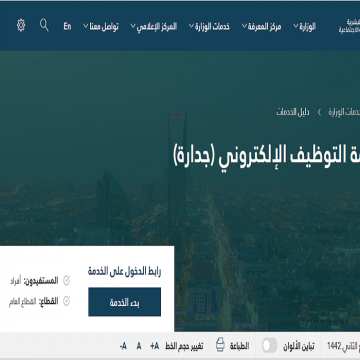Screen dimensions: 360x360
Task: Click the بدء الخدمة start service button
Action: (125, 302)
